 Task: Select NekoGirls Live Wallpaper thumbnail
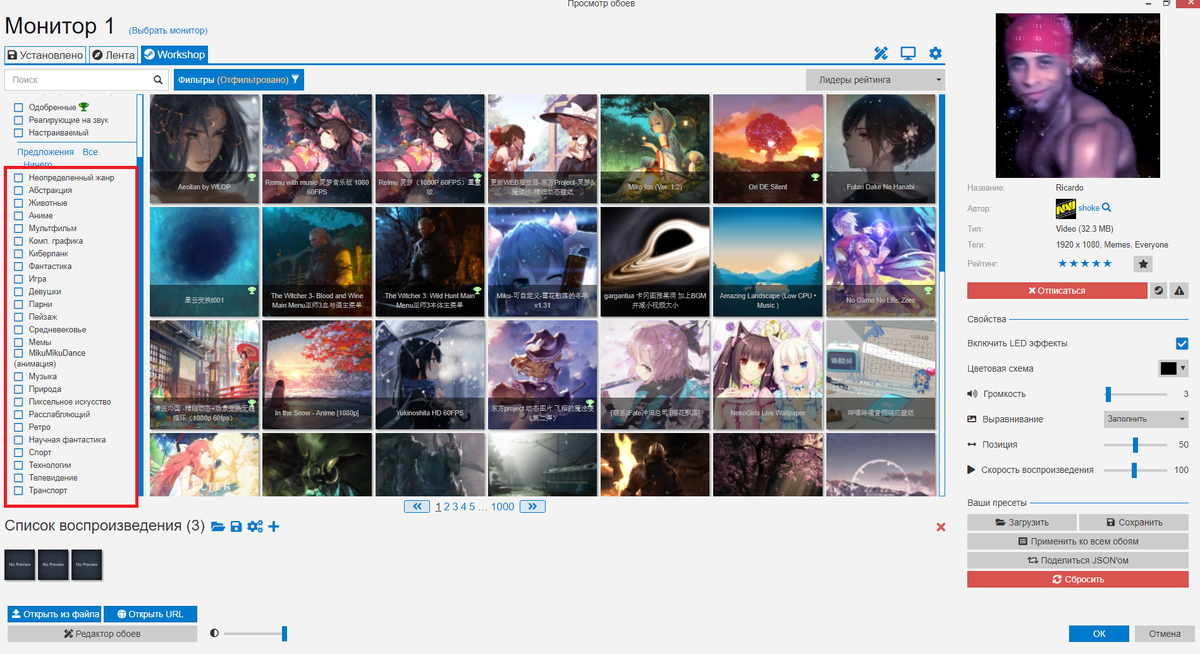coord(768,374)
